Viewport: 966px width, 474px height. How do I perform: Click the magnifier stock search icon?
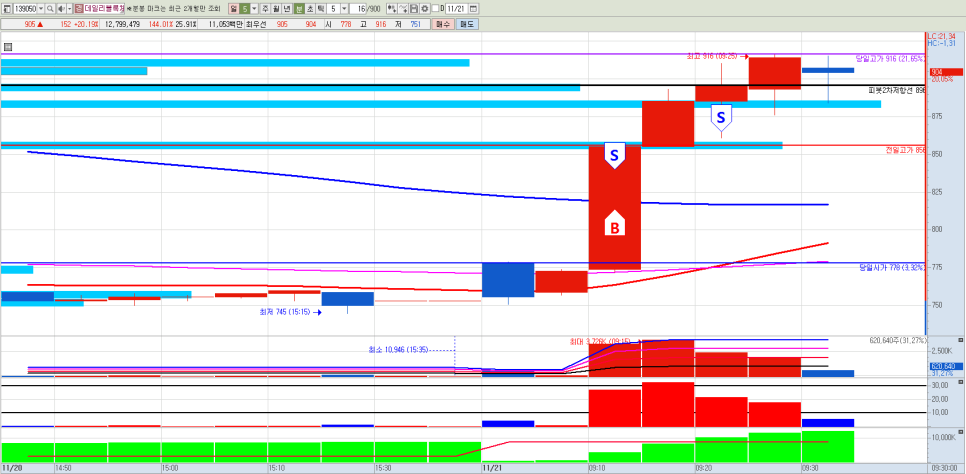click(x=50, y=9)
